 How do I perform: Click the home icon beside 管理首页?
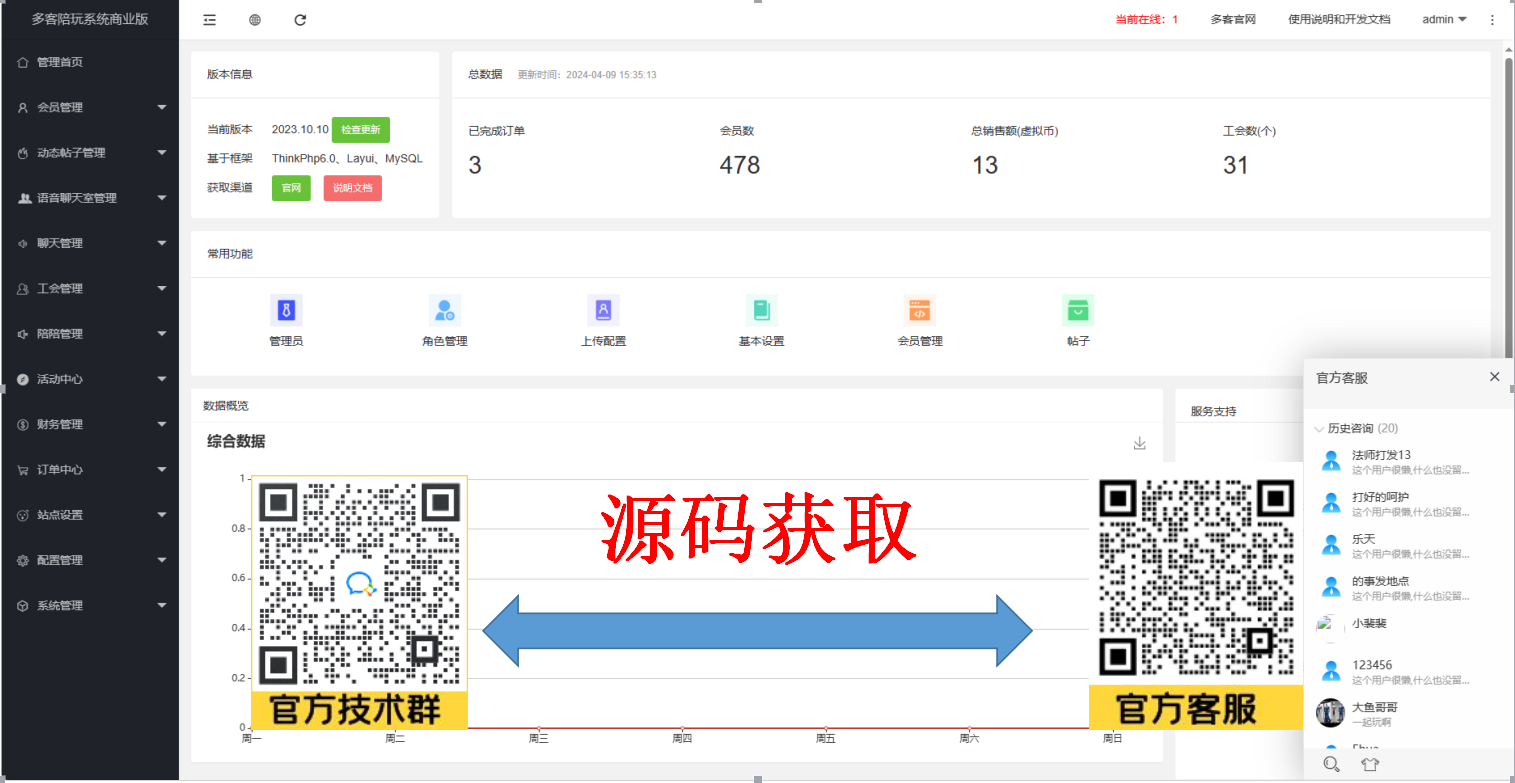[23, 62]
